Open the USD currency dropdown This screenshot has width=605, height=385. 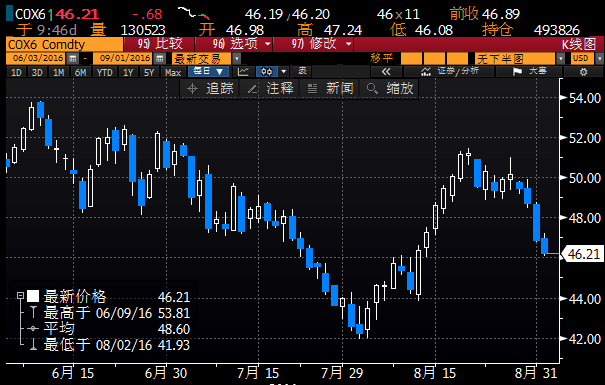582,59
